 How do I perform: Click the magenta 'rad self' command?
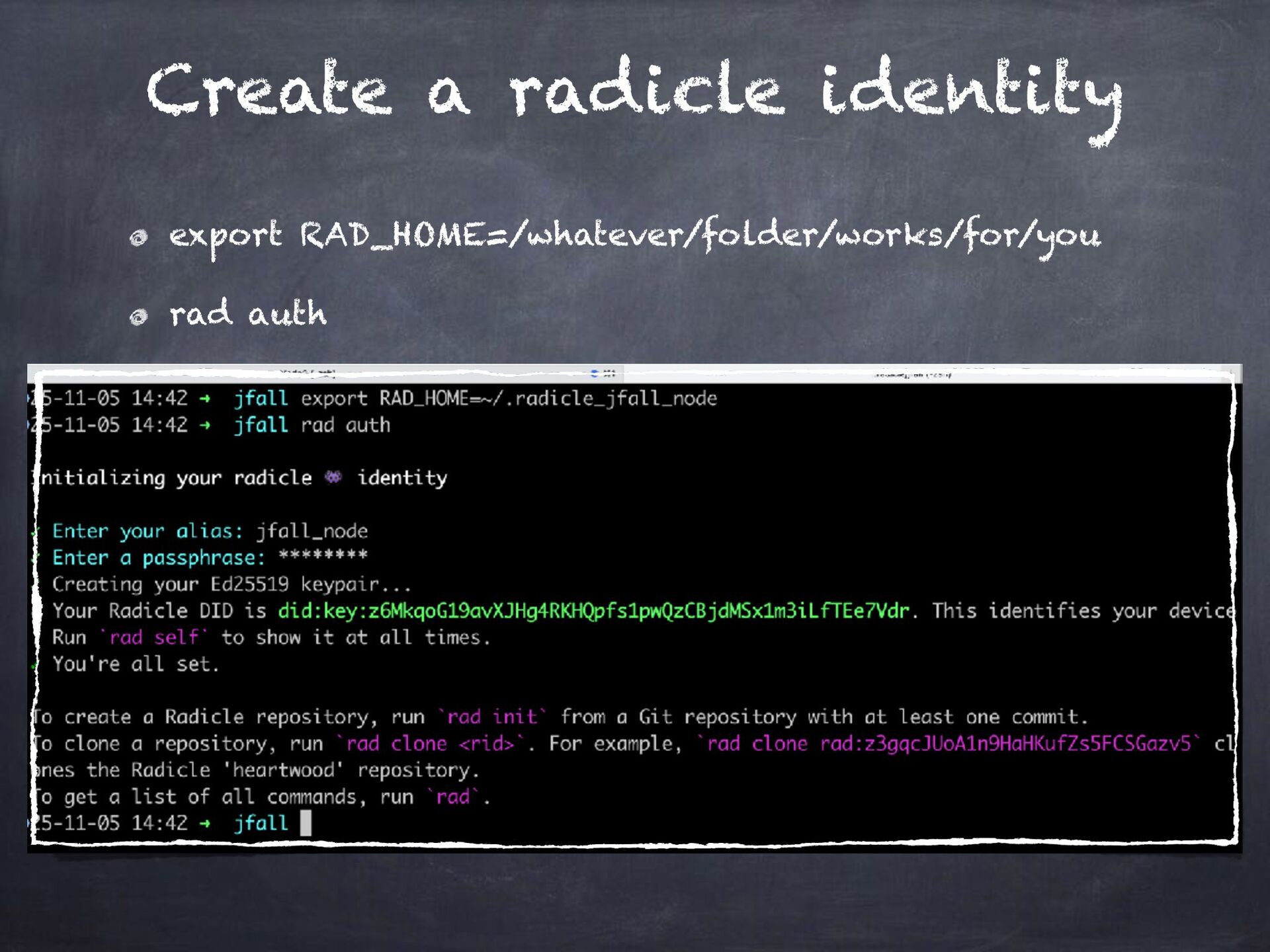[x=153, y=637]
